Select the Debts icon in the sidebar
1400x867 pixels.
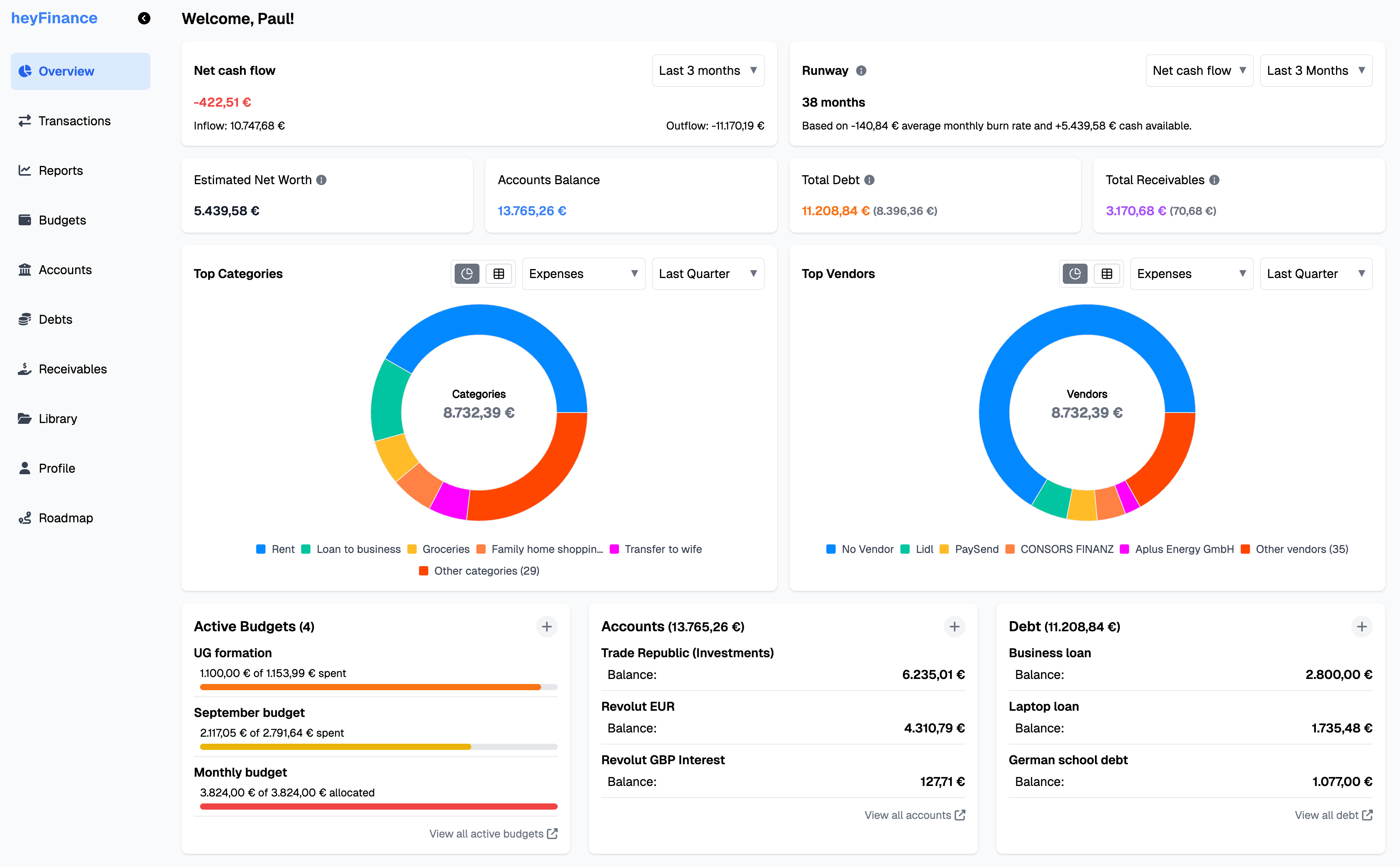25,319
